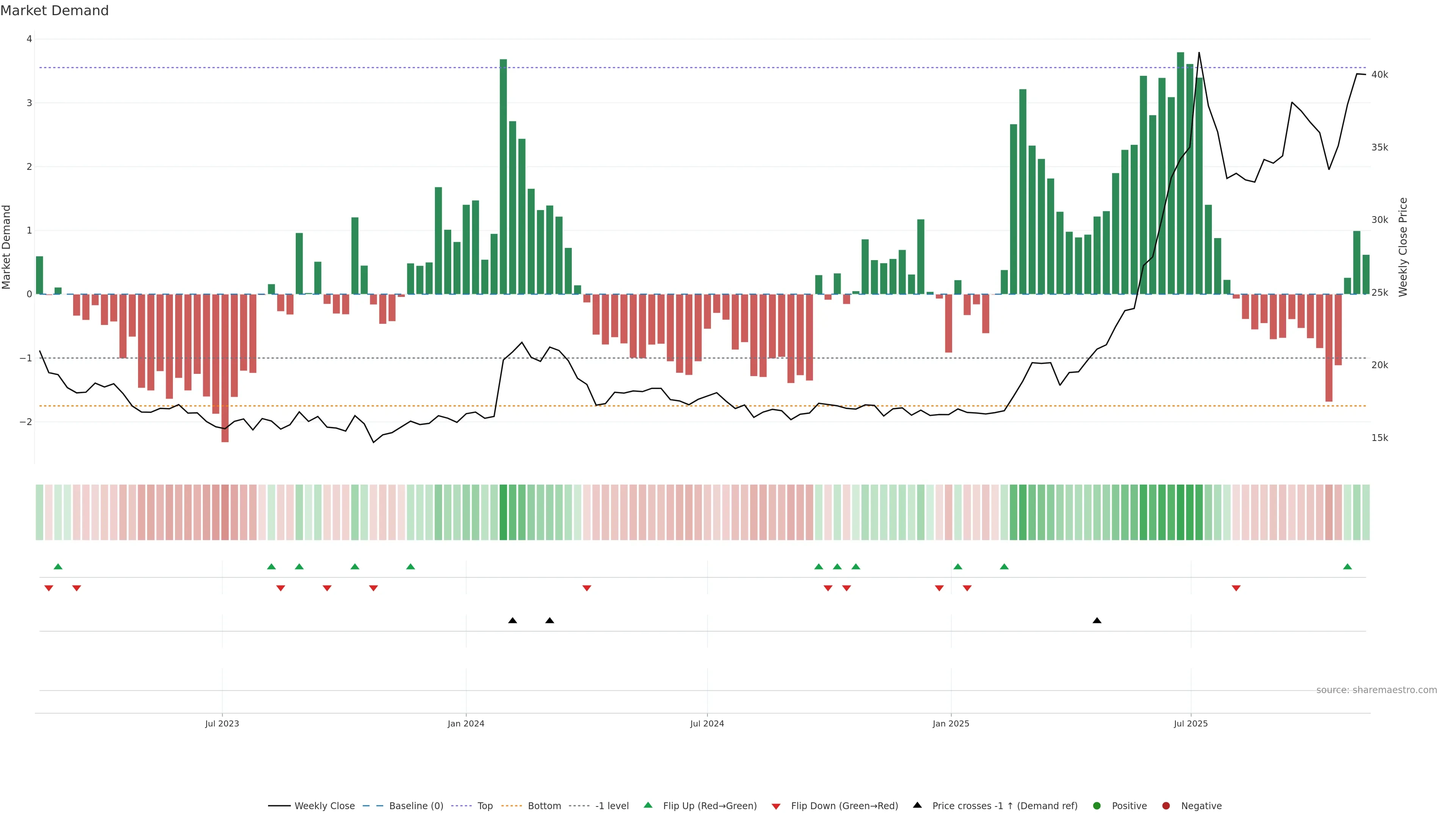The height and width of the screenshot is (819, 1456).
Task: Click the Weekly Close Price axis title
Action: (1403, 247)
